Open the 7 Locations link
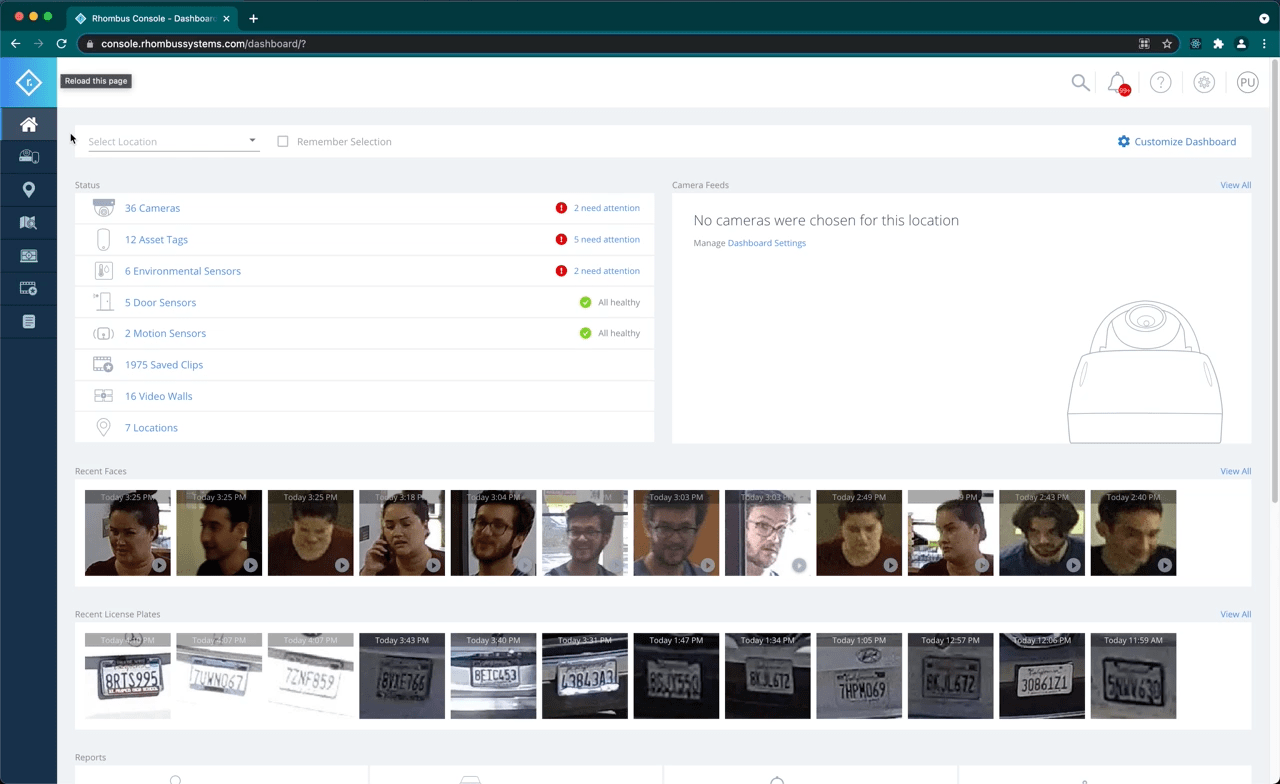 coord(151,427)
